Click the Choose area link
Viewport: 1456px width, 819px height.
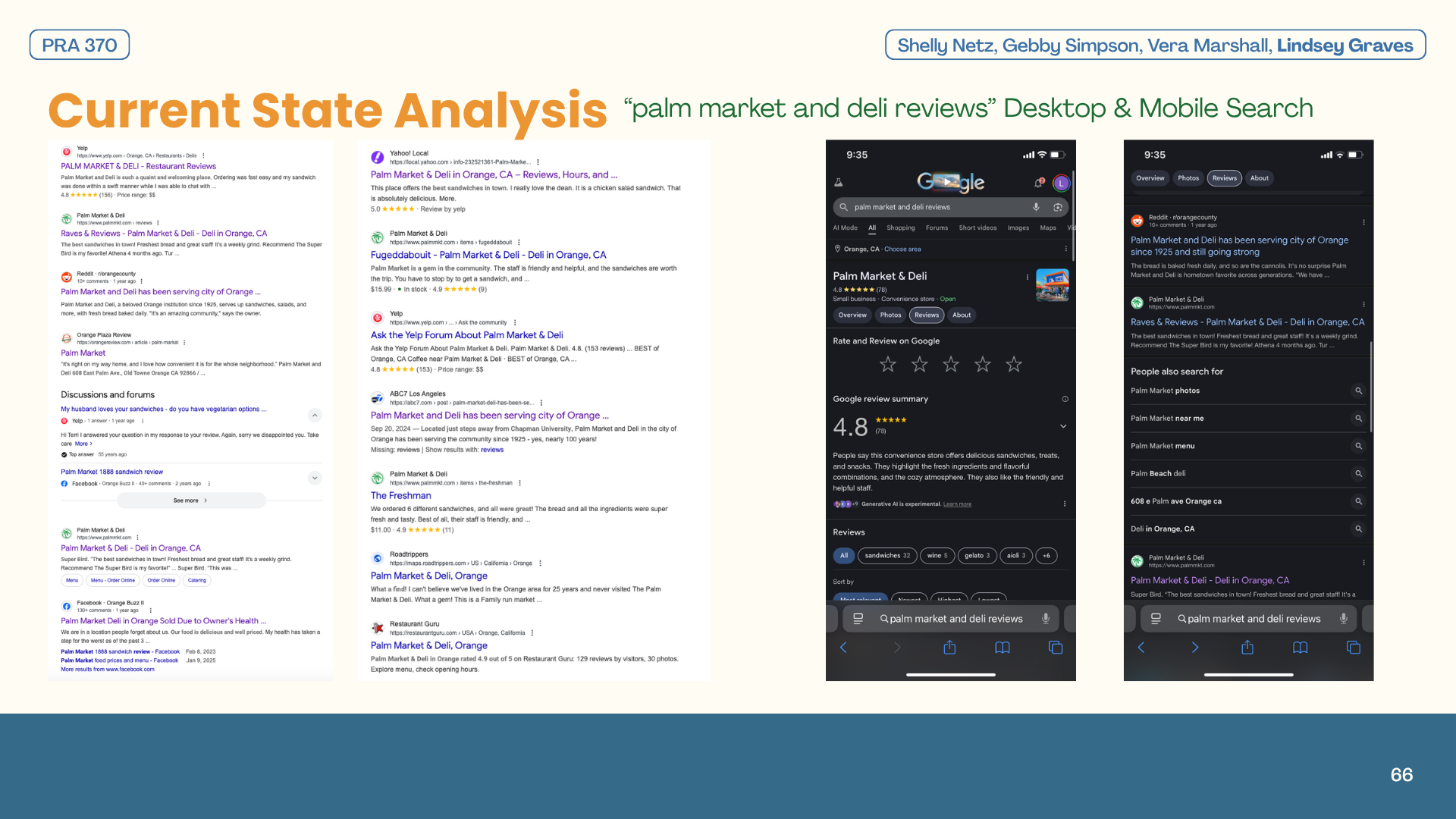(x=902, y=249)
